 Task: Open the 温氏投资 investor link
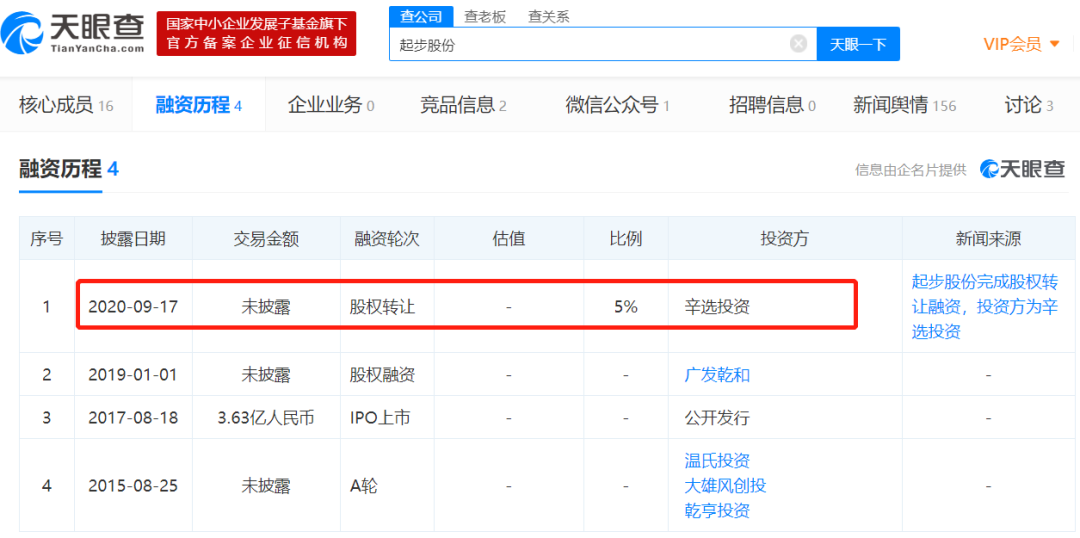[717, 461]
